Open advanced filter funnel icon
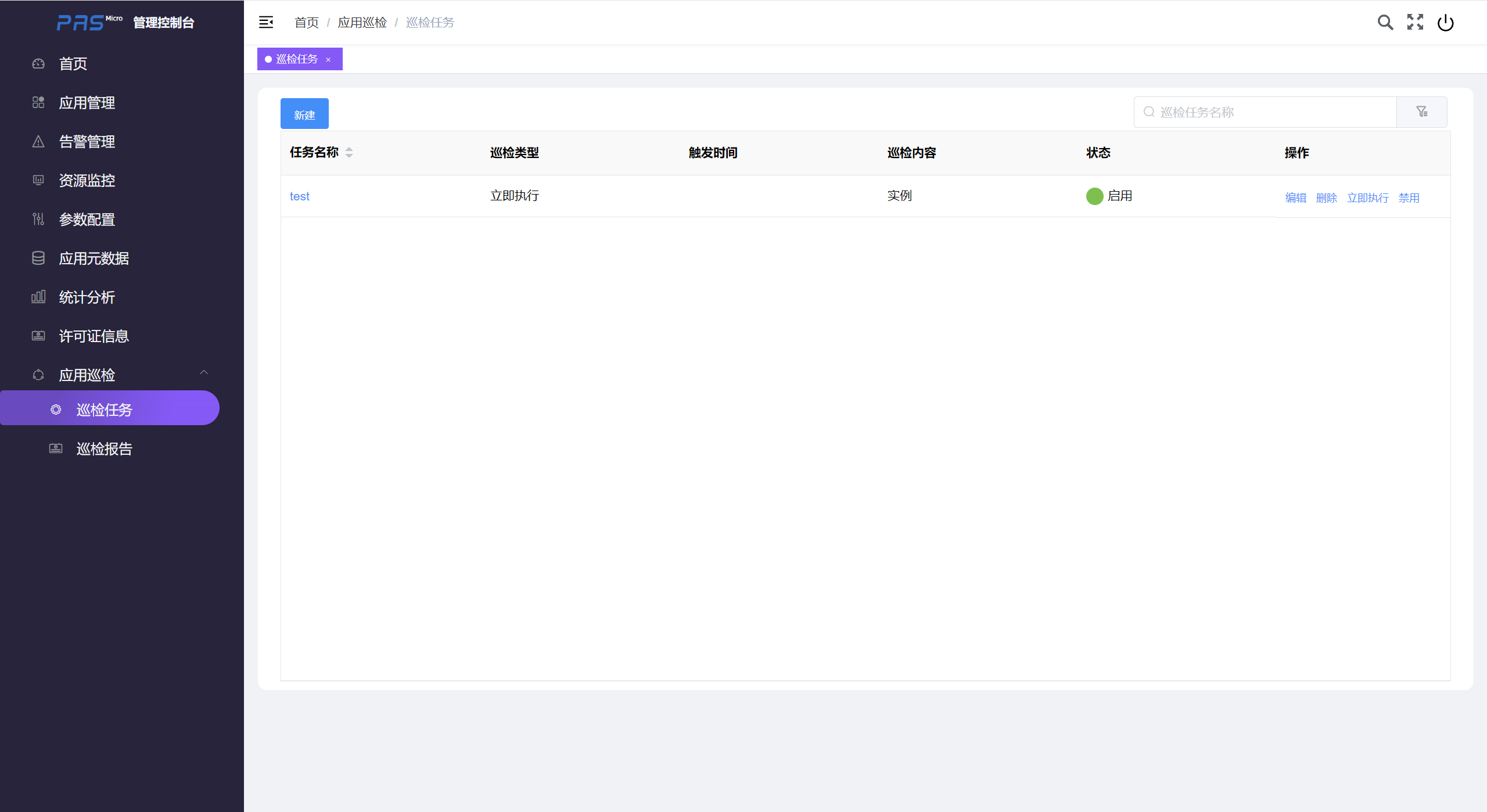 coord(1421,112)
